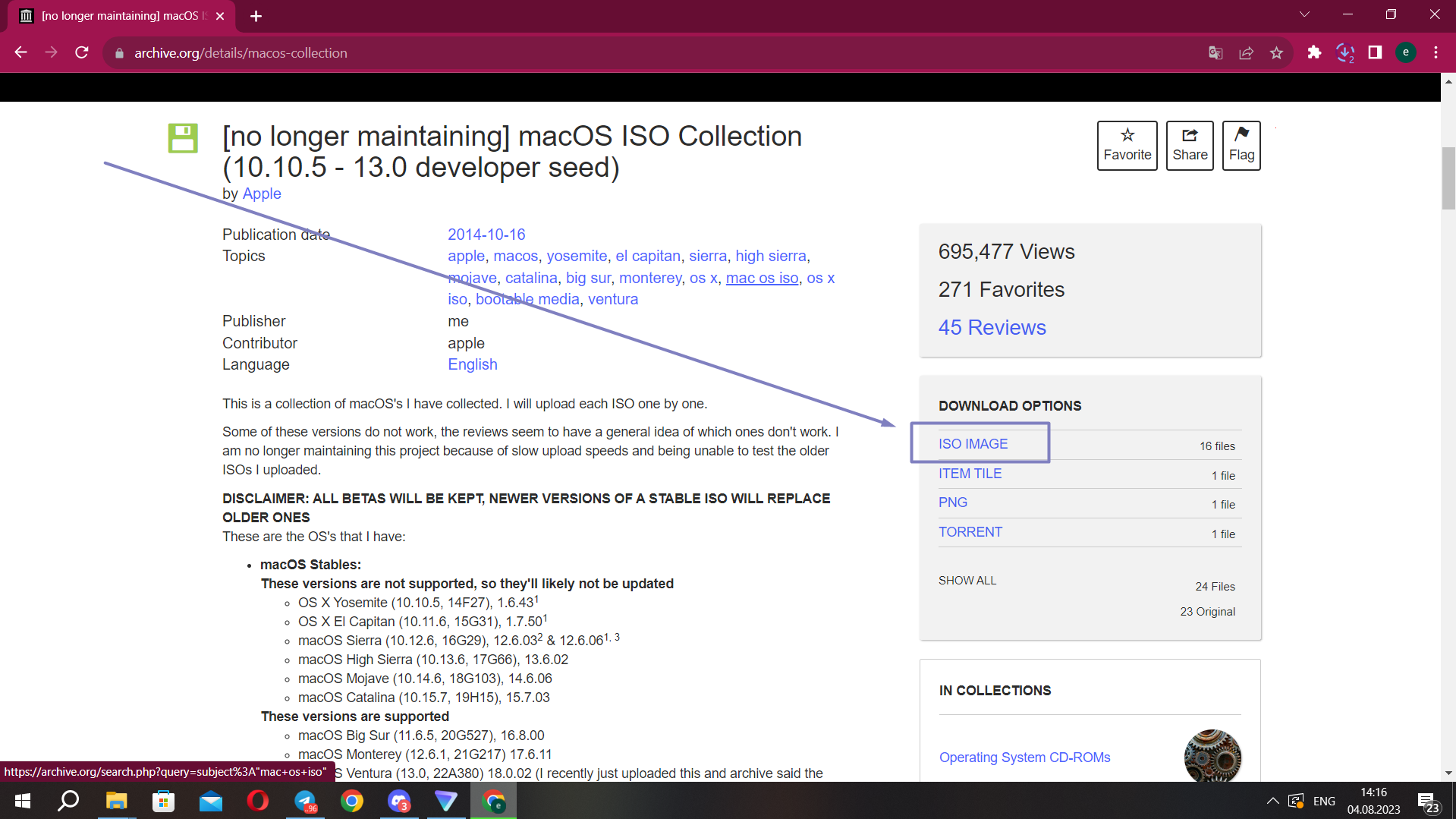This screenshot has width=1456, height=819.
Task: Toggle the browser side panel icon
Action: [1375, 52]
